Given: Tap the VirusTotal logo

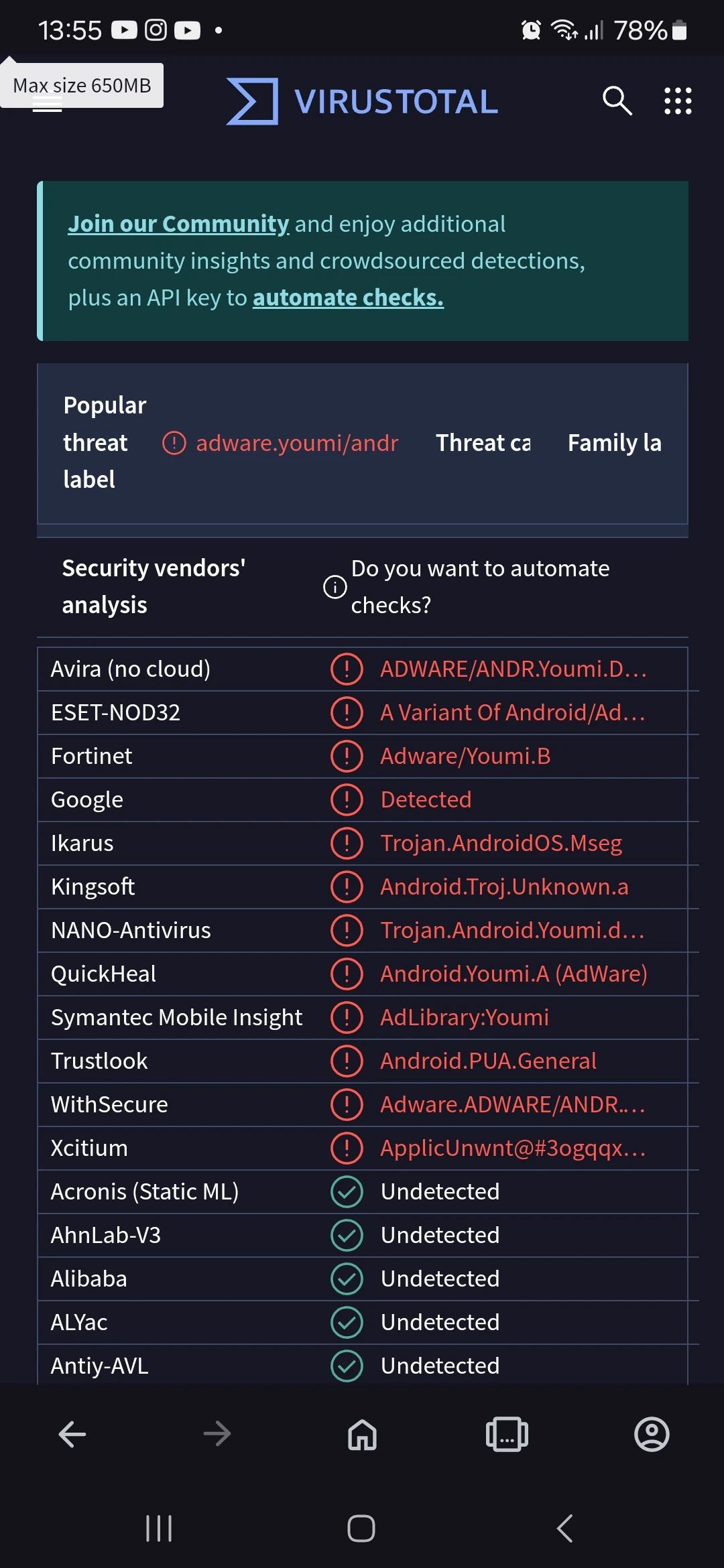Looking at the screenshot, I should click(362, 101).
